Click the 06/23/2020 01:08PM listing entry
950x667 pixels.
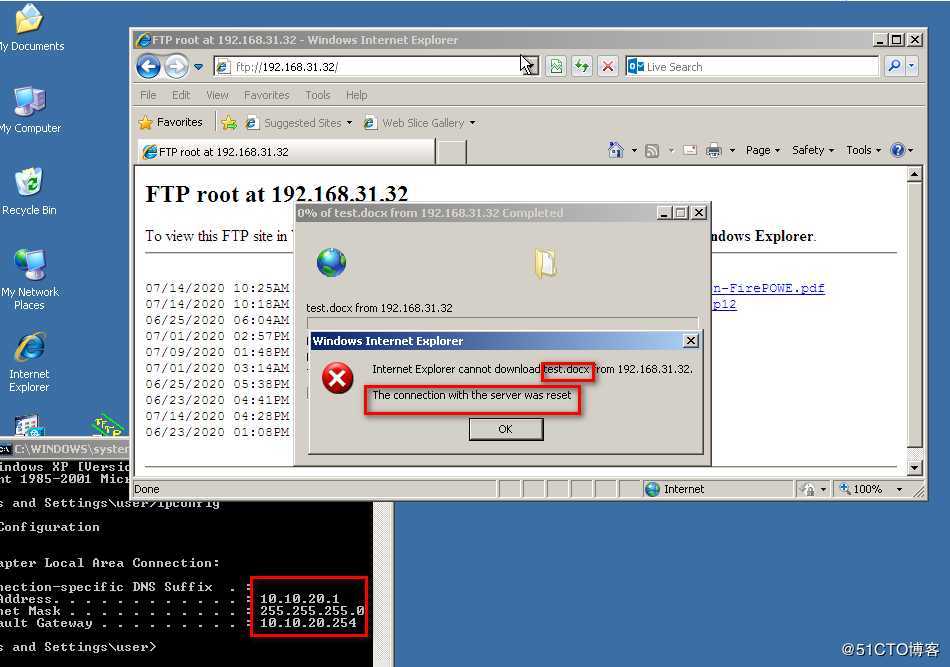pos(218,432)
